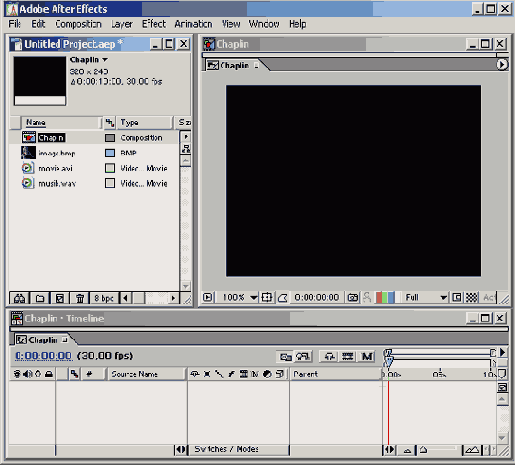Click the region of interest icon

pos(457,297)
